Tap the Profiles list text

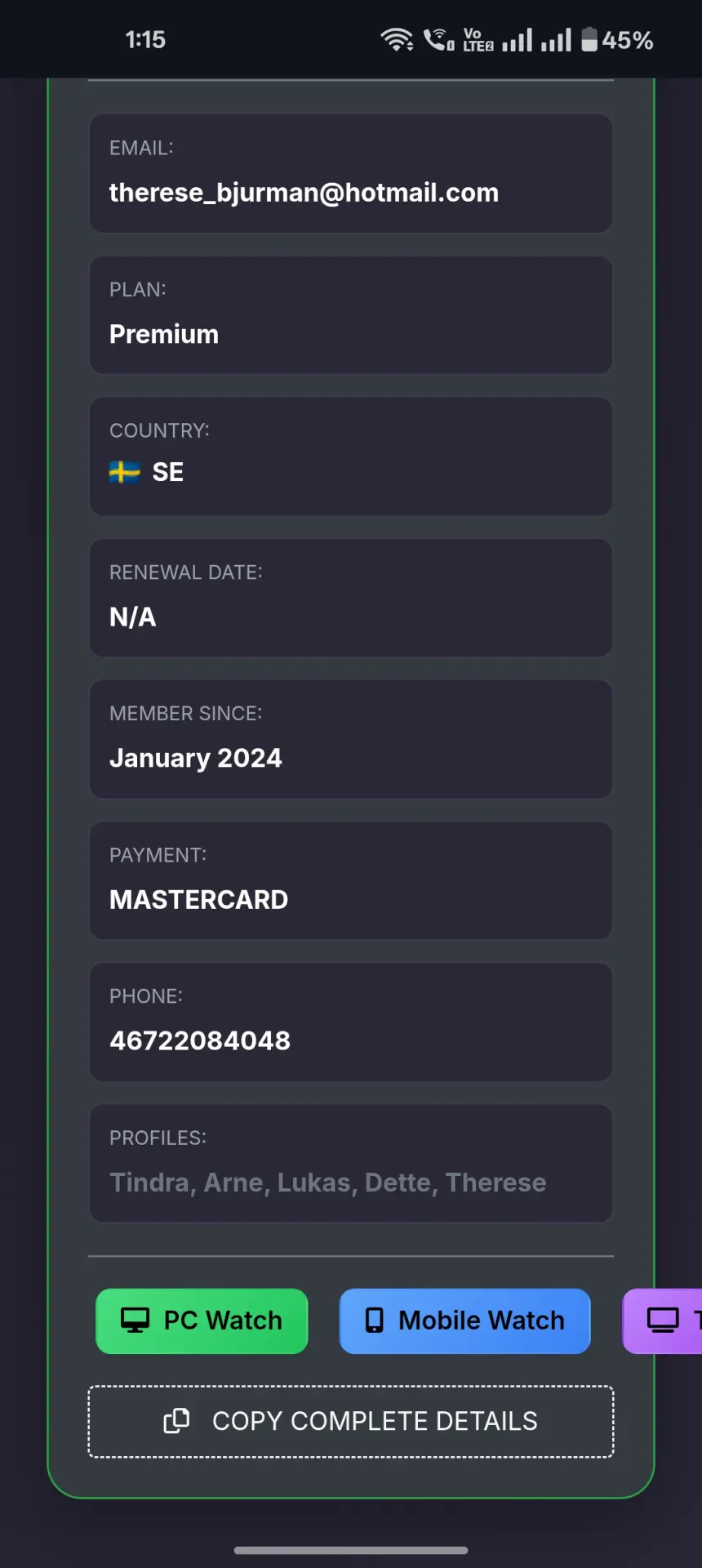click(328, 1183)
